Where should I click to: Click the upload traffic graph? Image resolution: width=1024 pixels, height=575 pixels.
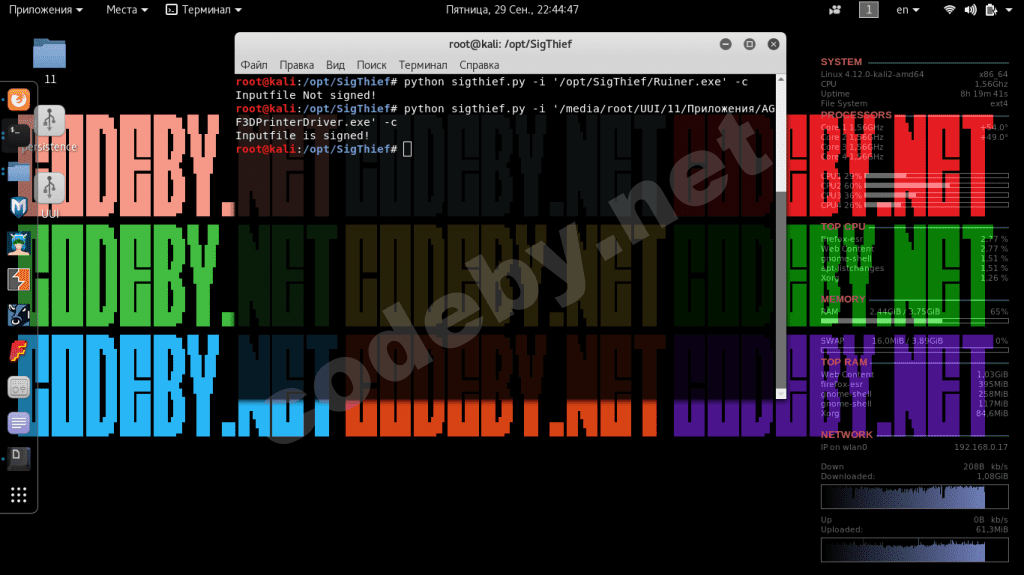click(914, 550)
